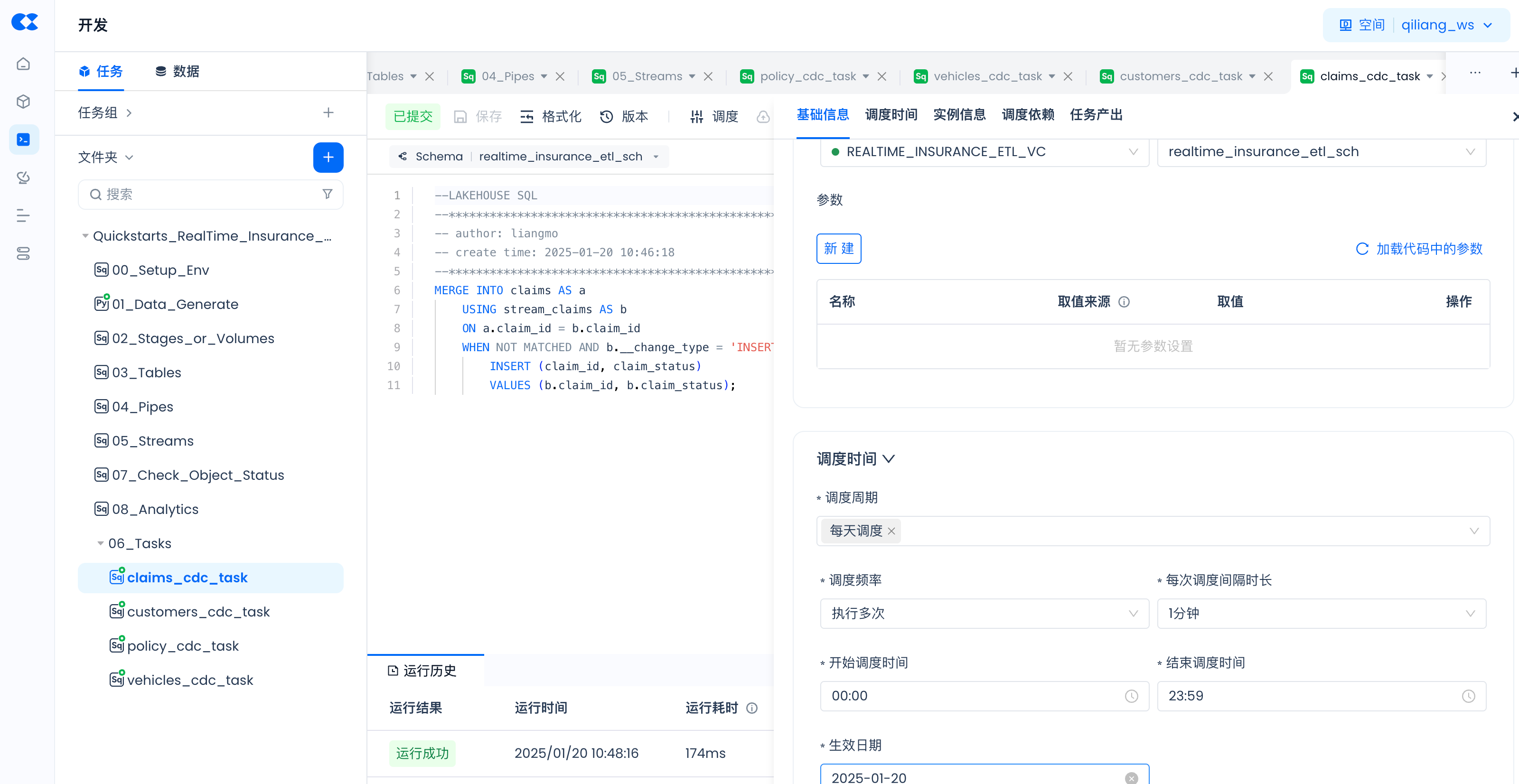The image size is (1519, 784).
Task: Click the 调度 schedule settings icon
Action: 696,117
